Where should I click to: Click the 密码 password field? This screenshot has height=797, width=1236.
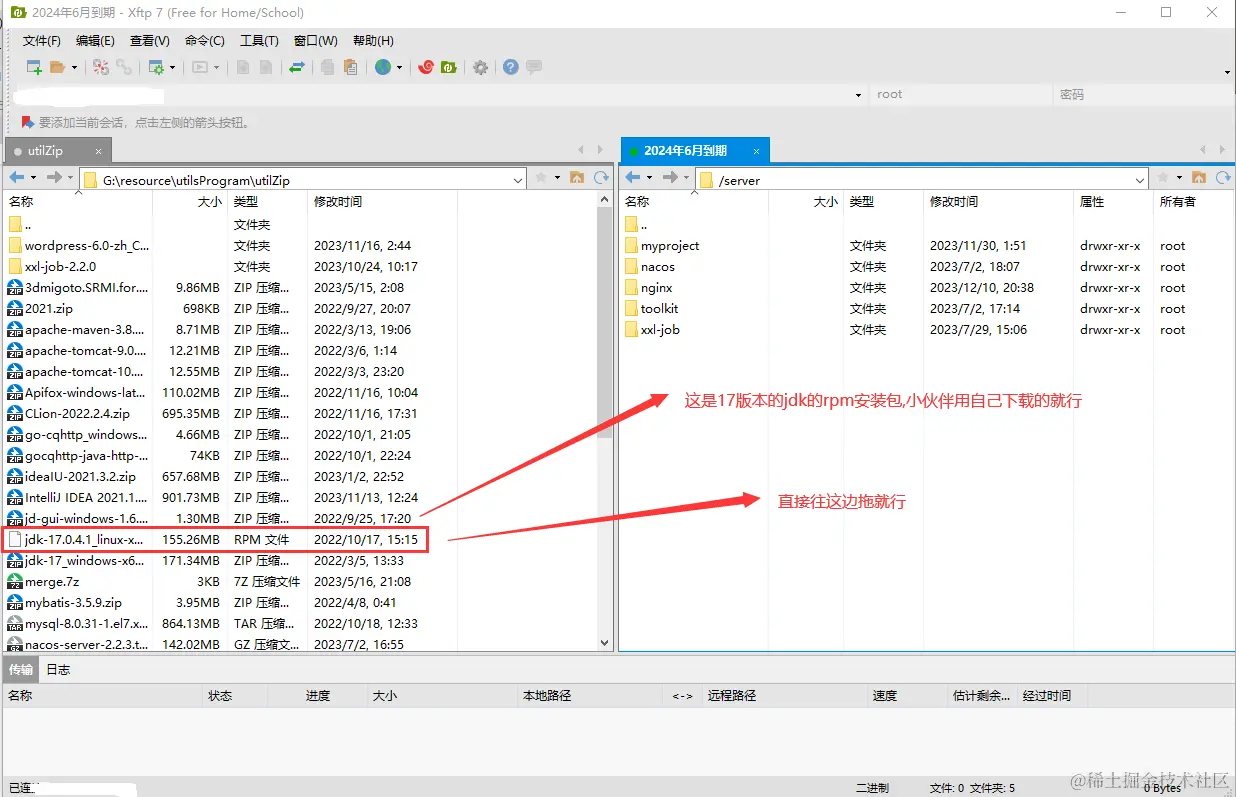pyautogui.click(x=1144, y=95)
